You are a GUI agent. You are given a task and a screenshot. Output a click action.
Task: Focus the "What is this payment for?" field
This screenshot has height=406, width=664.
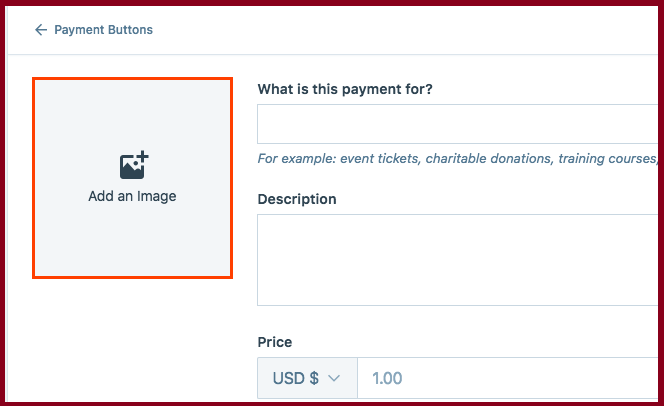[x=457, y=124]
